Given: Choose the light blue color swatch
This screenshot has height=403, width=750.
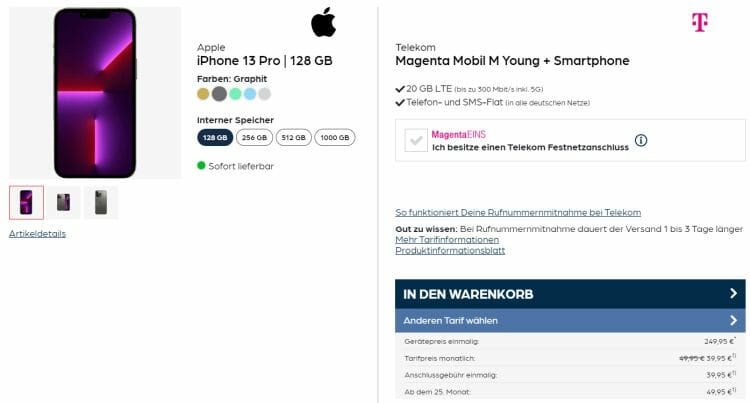Looking at the screenshot, I should (x=249, y=94).
